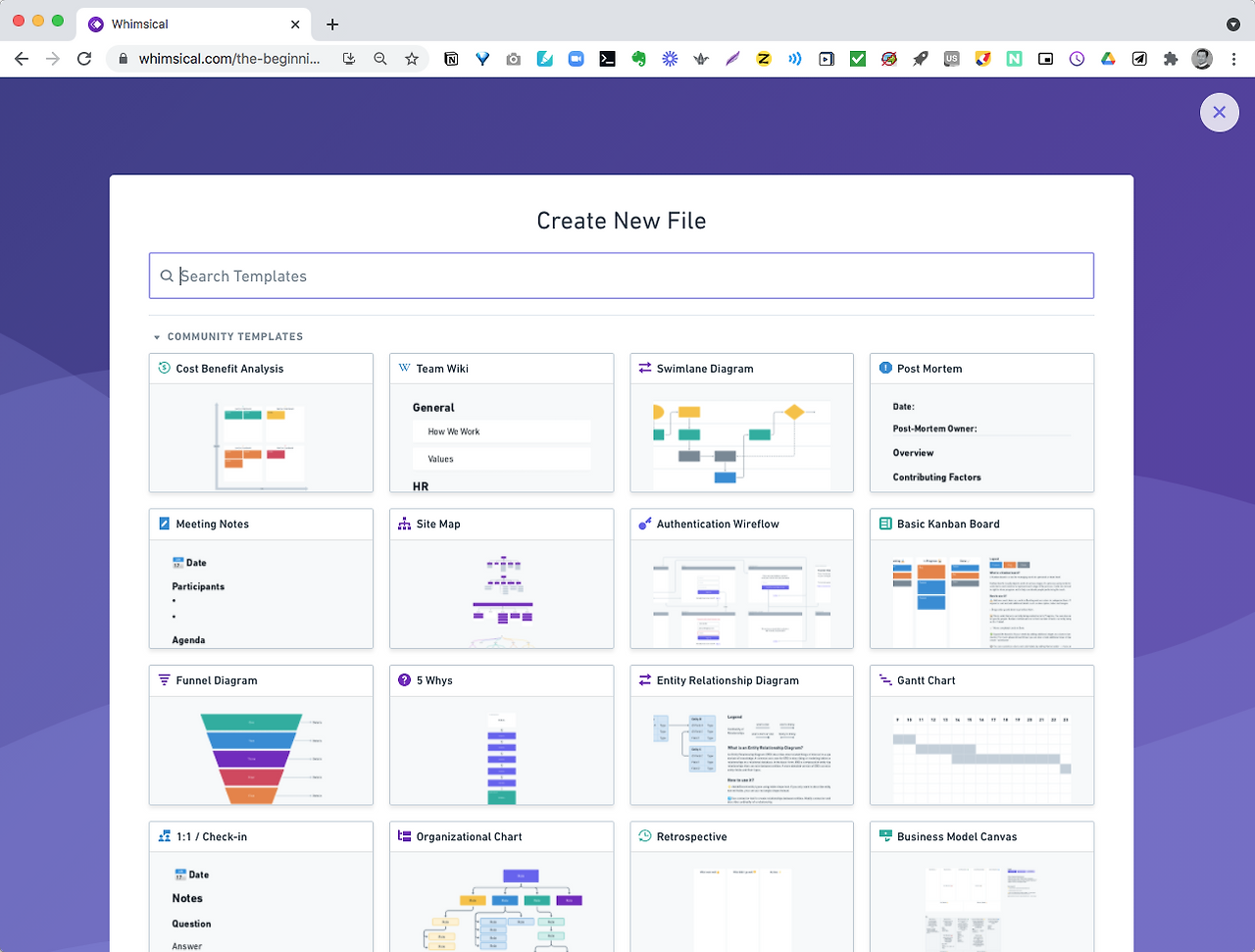Switch to the Whimsical browser tab
This screenshot has height=952, width=1255.
pos(194,24)
